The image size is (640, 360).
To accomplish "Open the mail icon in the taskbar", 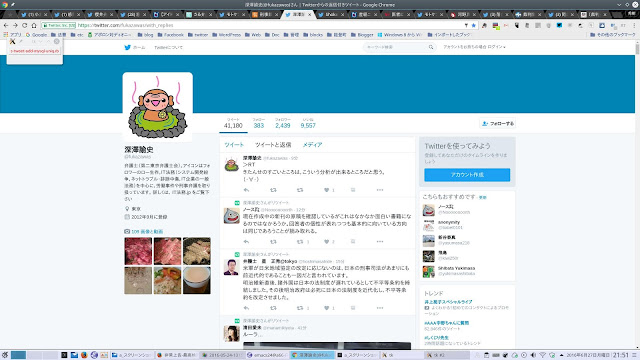I will pyautogui.click(x=74, y=355).
